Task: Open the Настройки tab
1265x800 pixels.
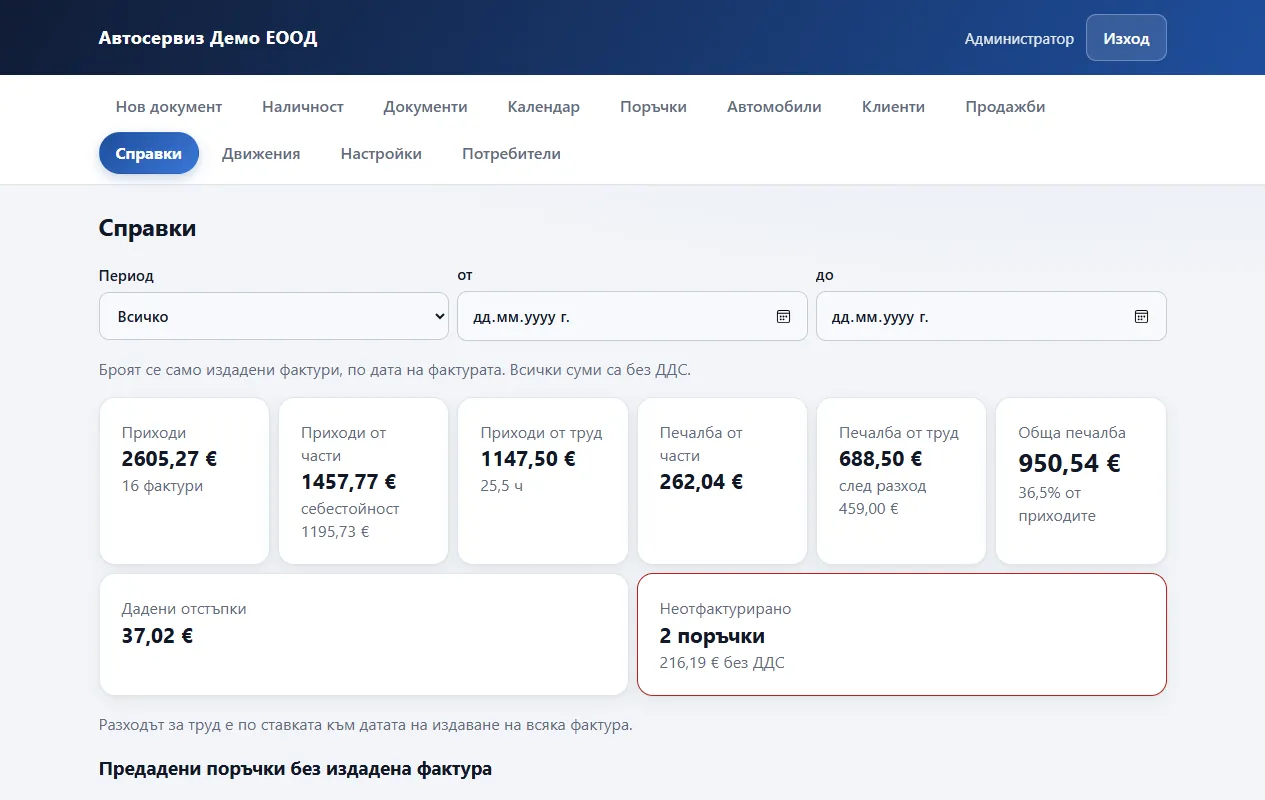Action: click(x=381, y=153)
